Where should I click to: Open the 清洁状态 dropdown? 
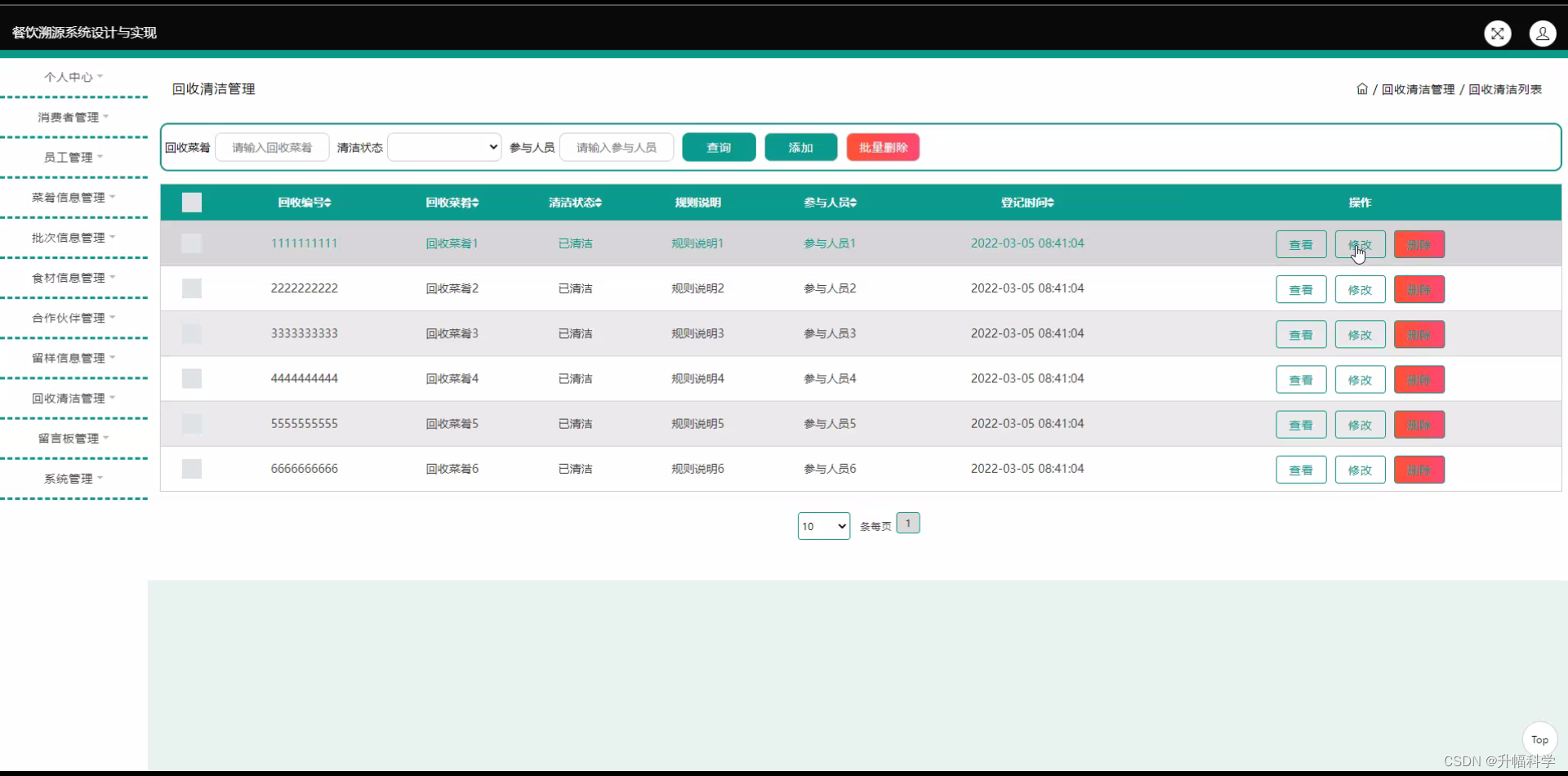(443, 147)
